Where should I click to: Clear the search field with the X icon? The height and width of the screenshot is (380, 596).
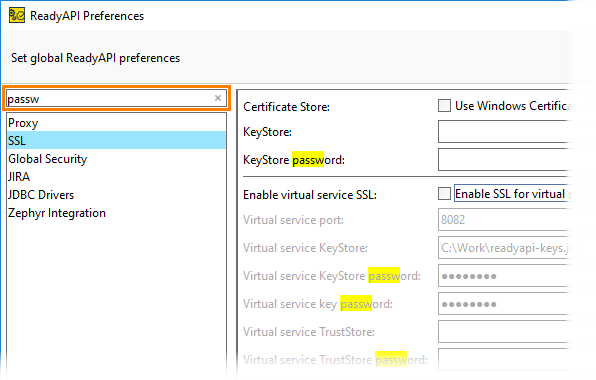(218, 98)
